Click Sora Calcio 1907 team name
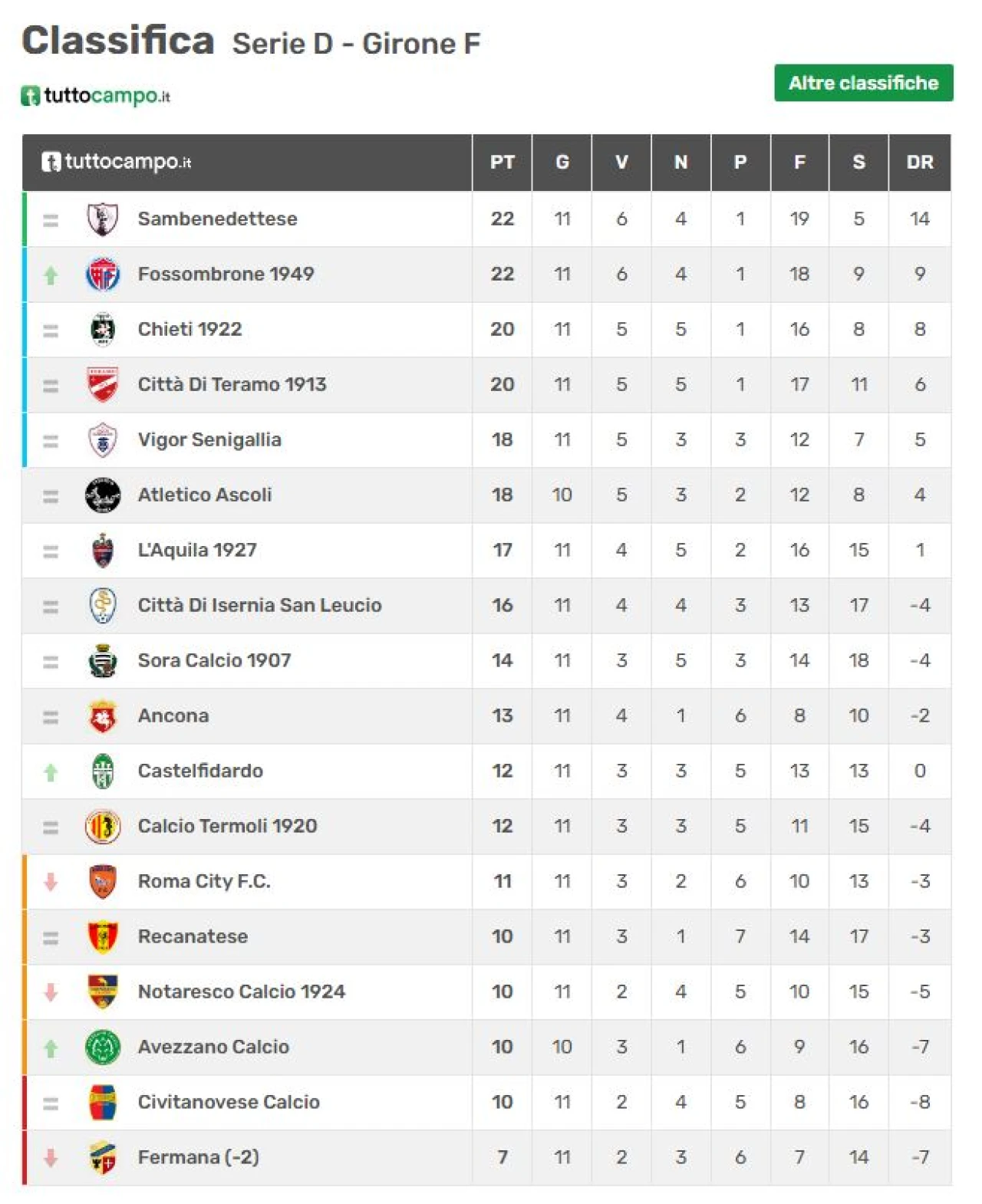Viewport: 982px width, 1204px height. coord(214,661)
